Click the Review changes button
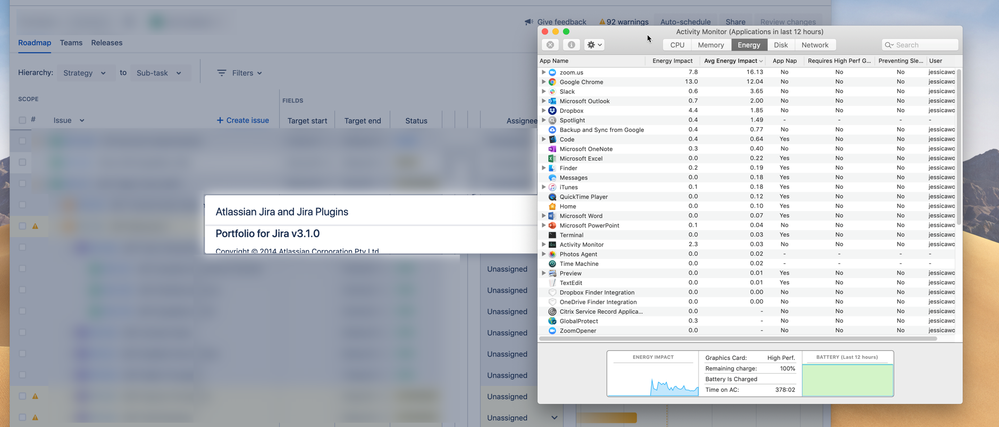999x427 pixels. click(788, 22)
